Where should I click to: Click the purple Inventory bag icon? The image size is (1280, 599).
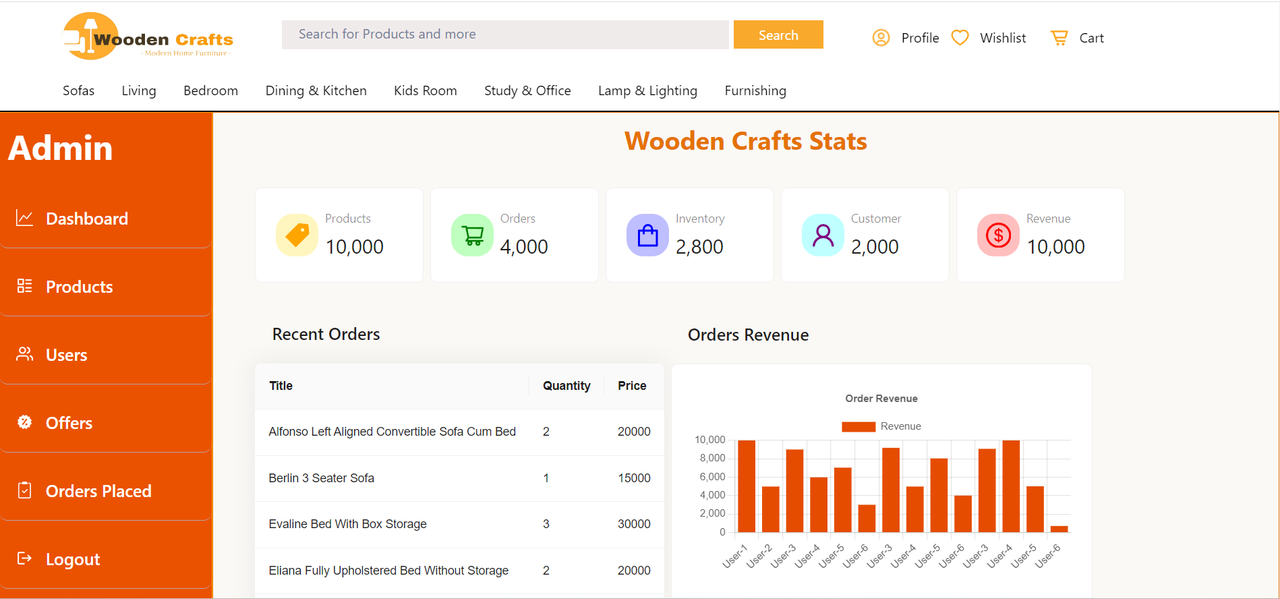[x=648, y=235]
